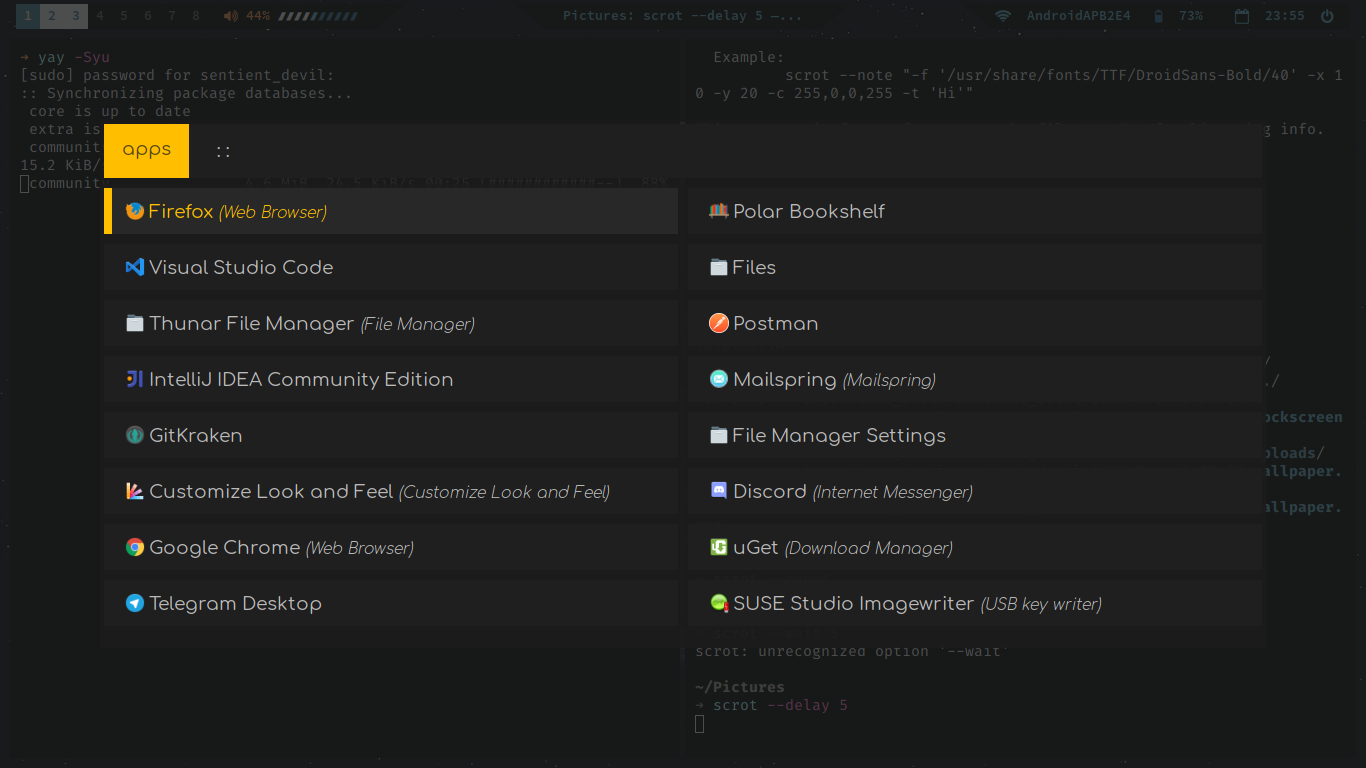The width and height of the screenshot is (1366, 768).
Task: Click the Firefox icon in launcher
Action: 135,211
